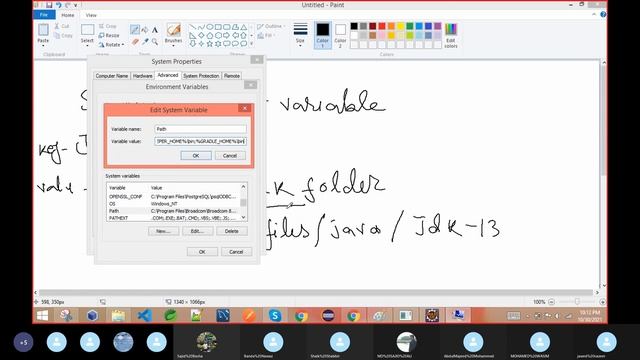640x360 pixels.
Task: Click the Paste clipboard icon
Action: point(43,30)
